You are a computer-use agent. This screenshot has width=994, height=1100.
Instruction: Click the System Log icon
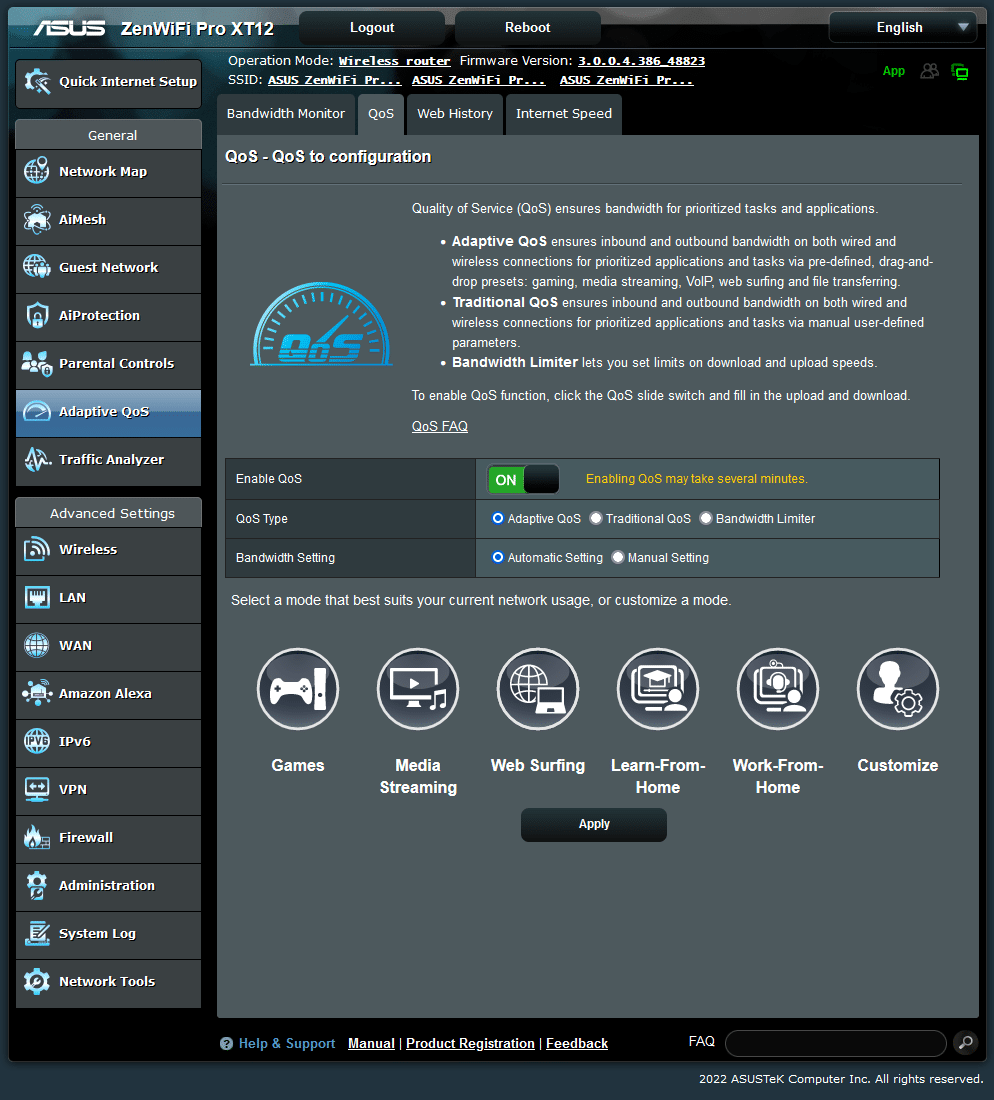[x=36, y=934]
